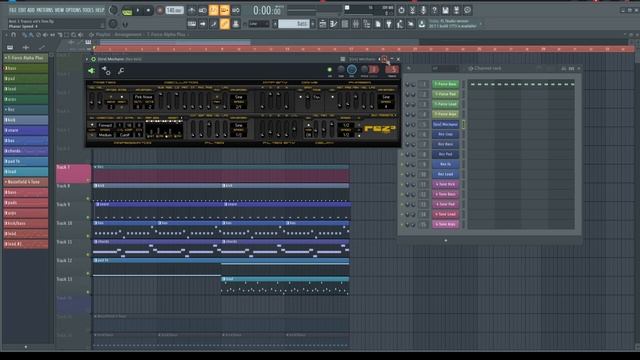Open the PATTERNS menu
Viewport: 640px width, 360px height.
(44, 10)
